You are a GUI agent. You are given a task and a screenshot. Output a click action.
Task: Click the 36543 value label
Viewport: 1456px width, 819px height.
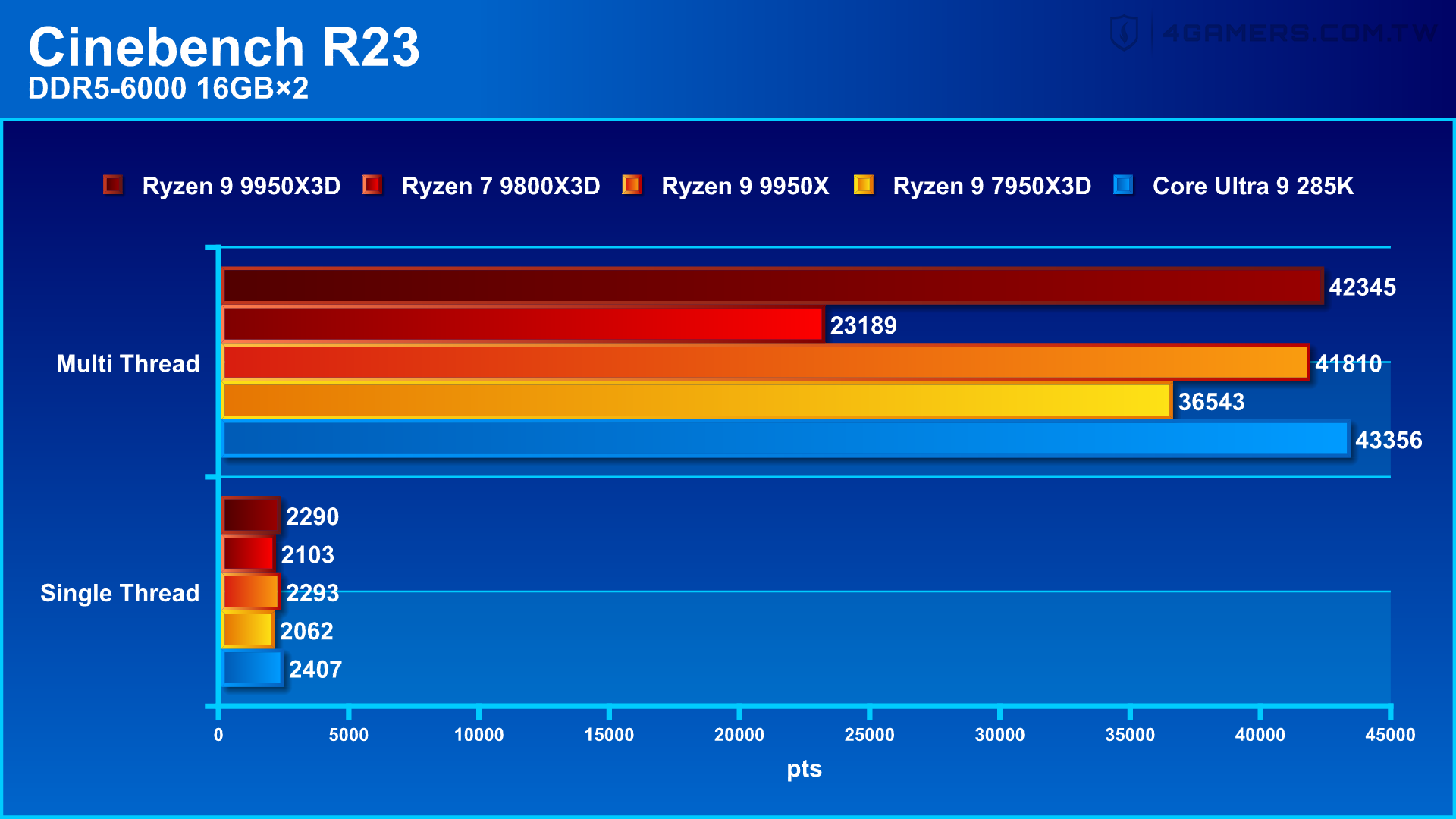coord(1211,402)
